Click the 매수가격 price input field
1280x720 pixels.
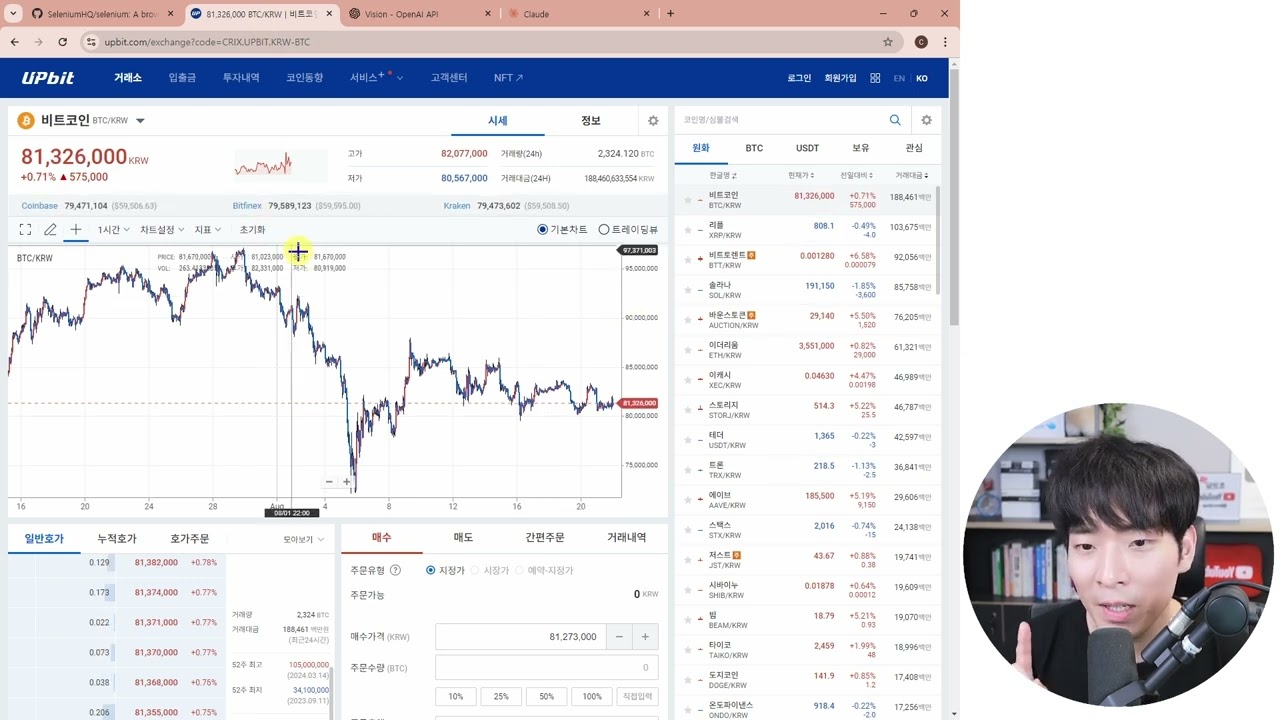[x=520, y=636]
